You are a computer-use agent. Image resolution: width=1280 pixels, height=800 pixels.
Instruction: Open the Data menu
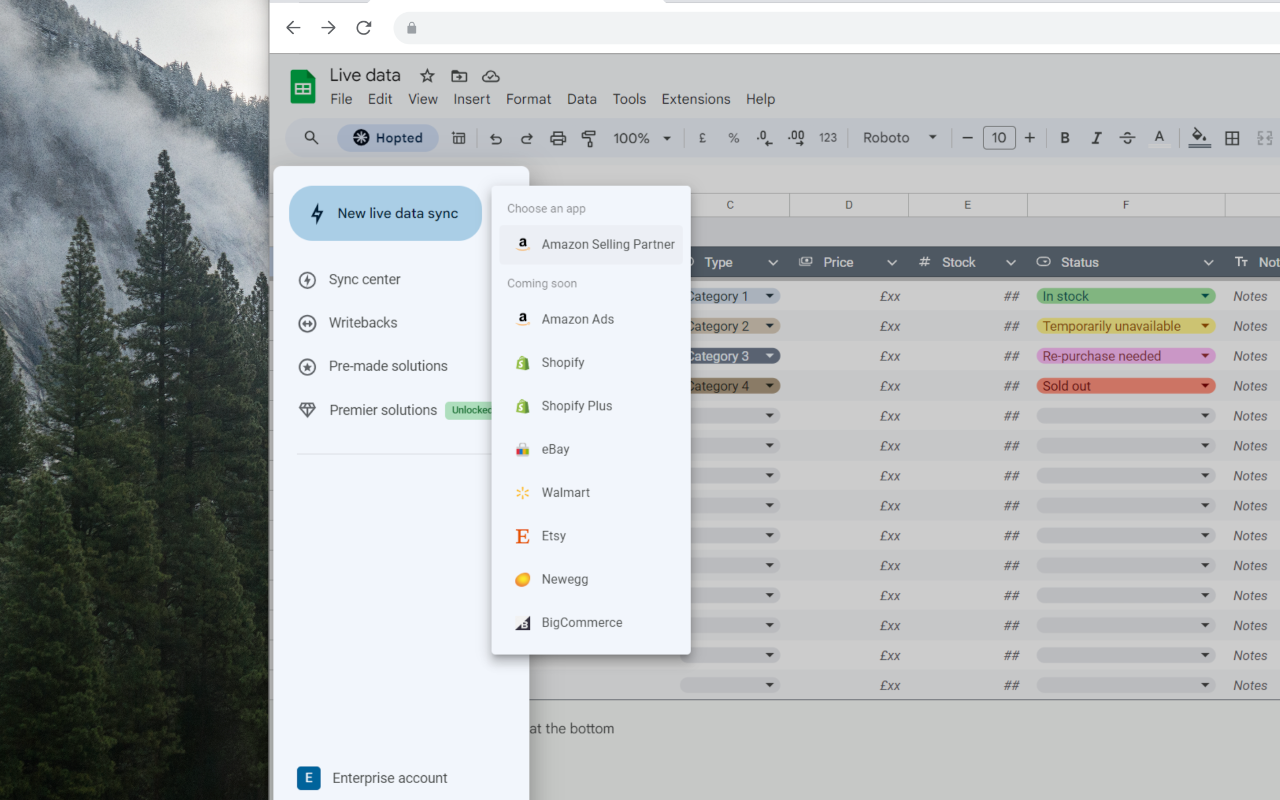[581, 99]
